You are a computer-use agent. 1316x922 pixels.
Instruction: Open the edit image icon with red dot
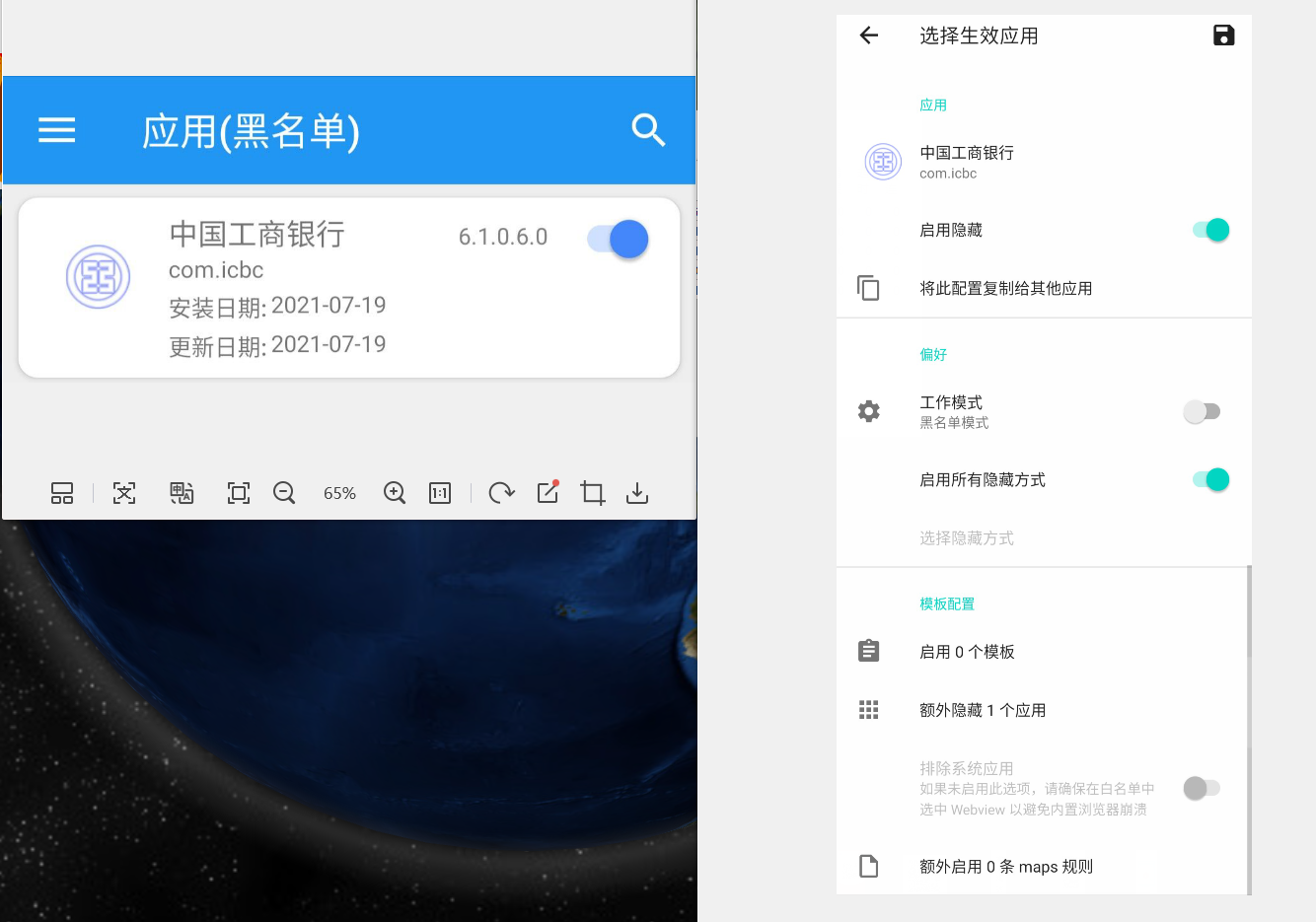tap(548, 492)
